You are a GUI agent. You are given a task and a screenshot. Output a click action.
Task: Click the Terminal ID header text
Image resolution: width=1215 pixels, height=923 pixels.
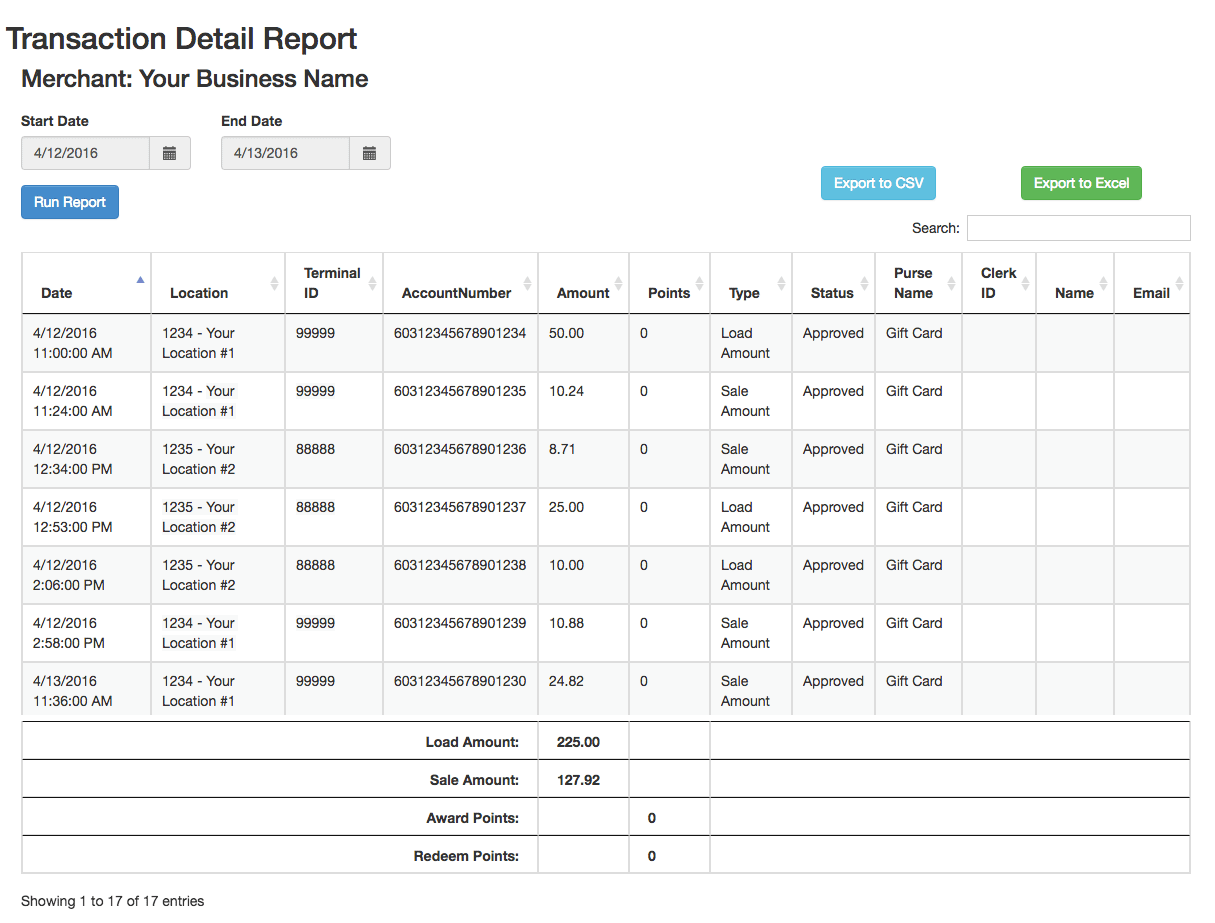pos(332,283)
